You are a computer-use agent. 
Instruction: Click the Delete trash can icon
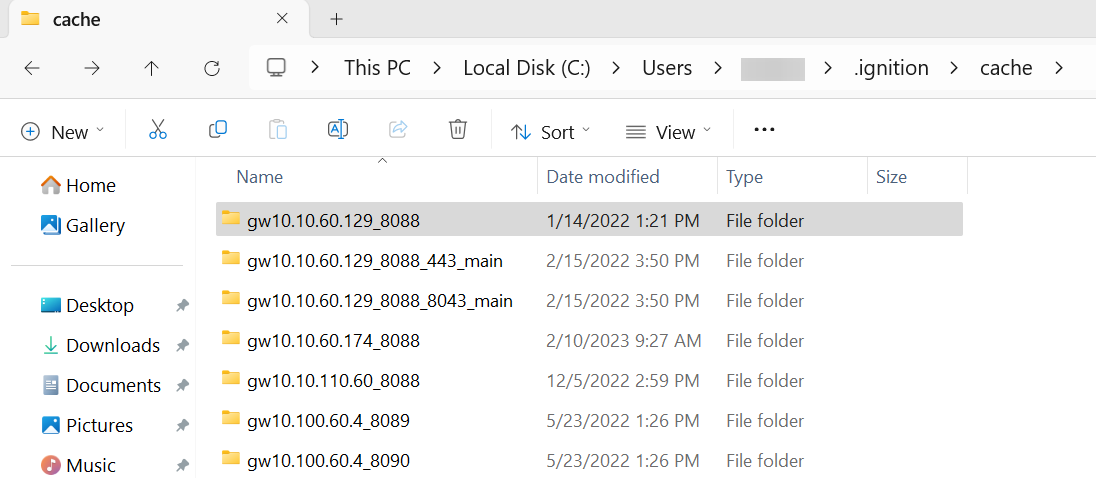click(458, 129)
